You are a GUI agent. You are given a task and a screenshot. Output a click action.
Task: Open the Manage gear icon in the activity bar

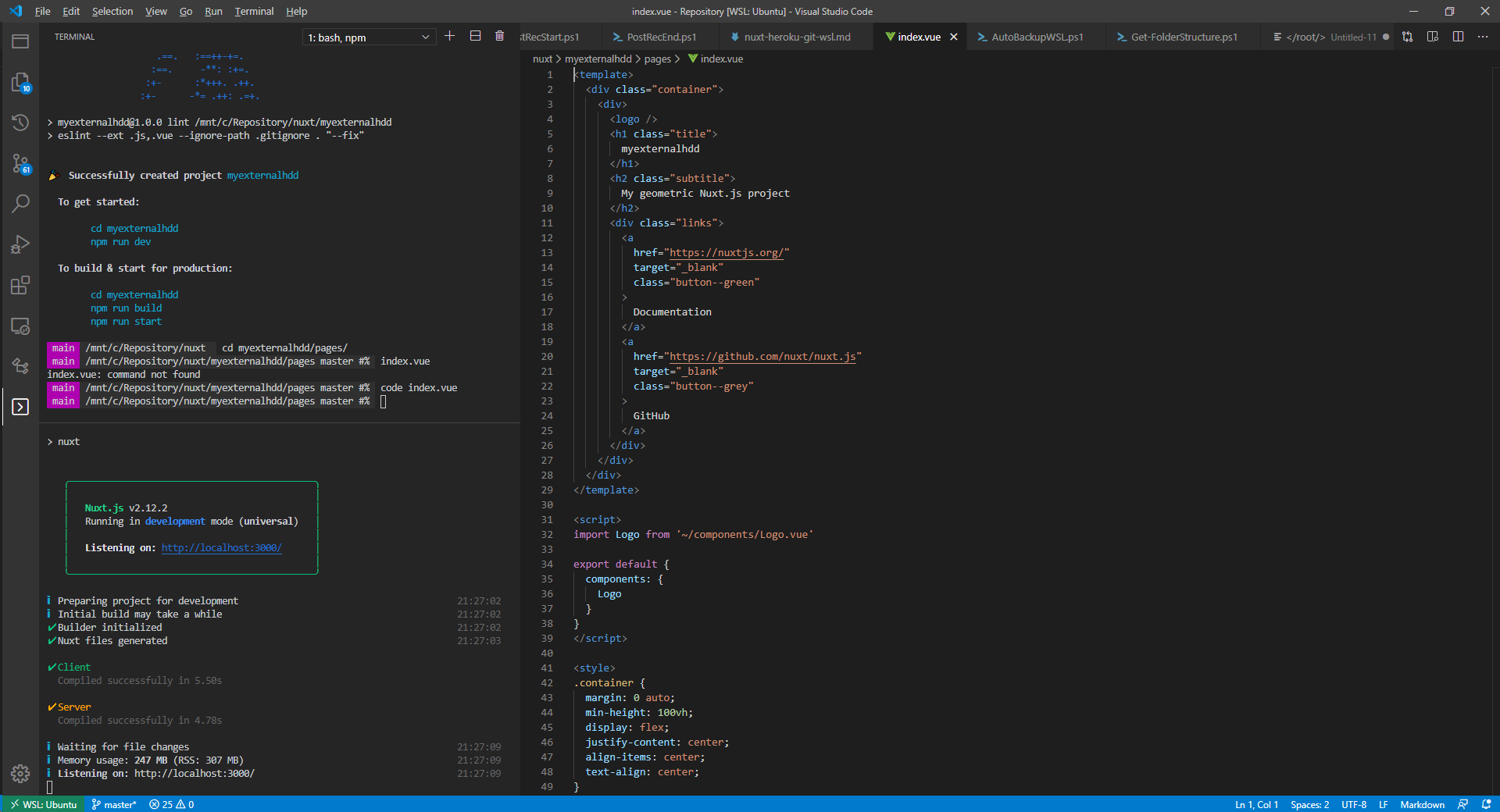click(x=20, y=773)
